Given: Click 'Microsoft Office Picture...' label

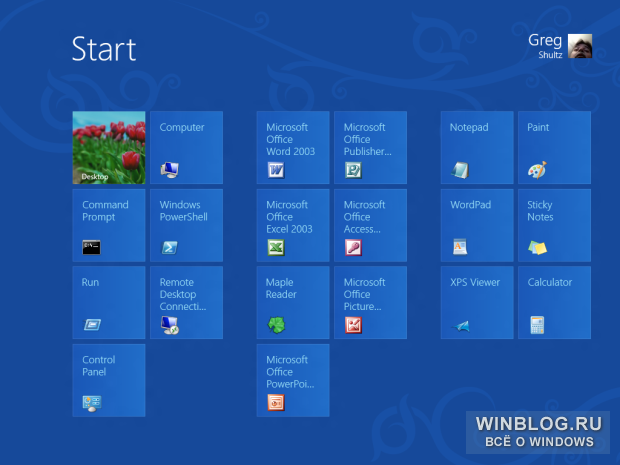Looking at the screenshot, I should click(x=364, y=294).
